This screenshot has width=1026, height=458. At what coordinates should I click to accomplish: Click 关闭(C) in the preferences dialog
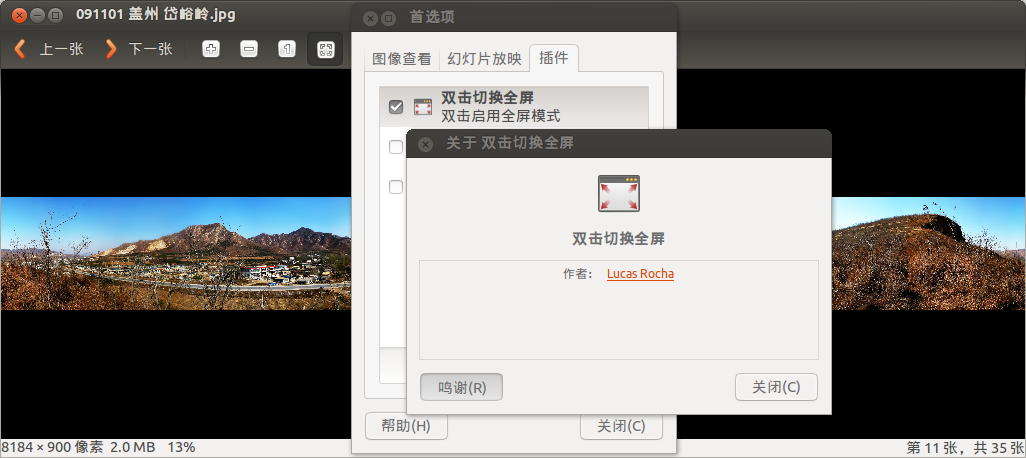click(x=621, y=427)
